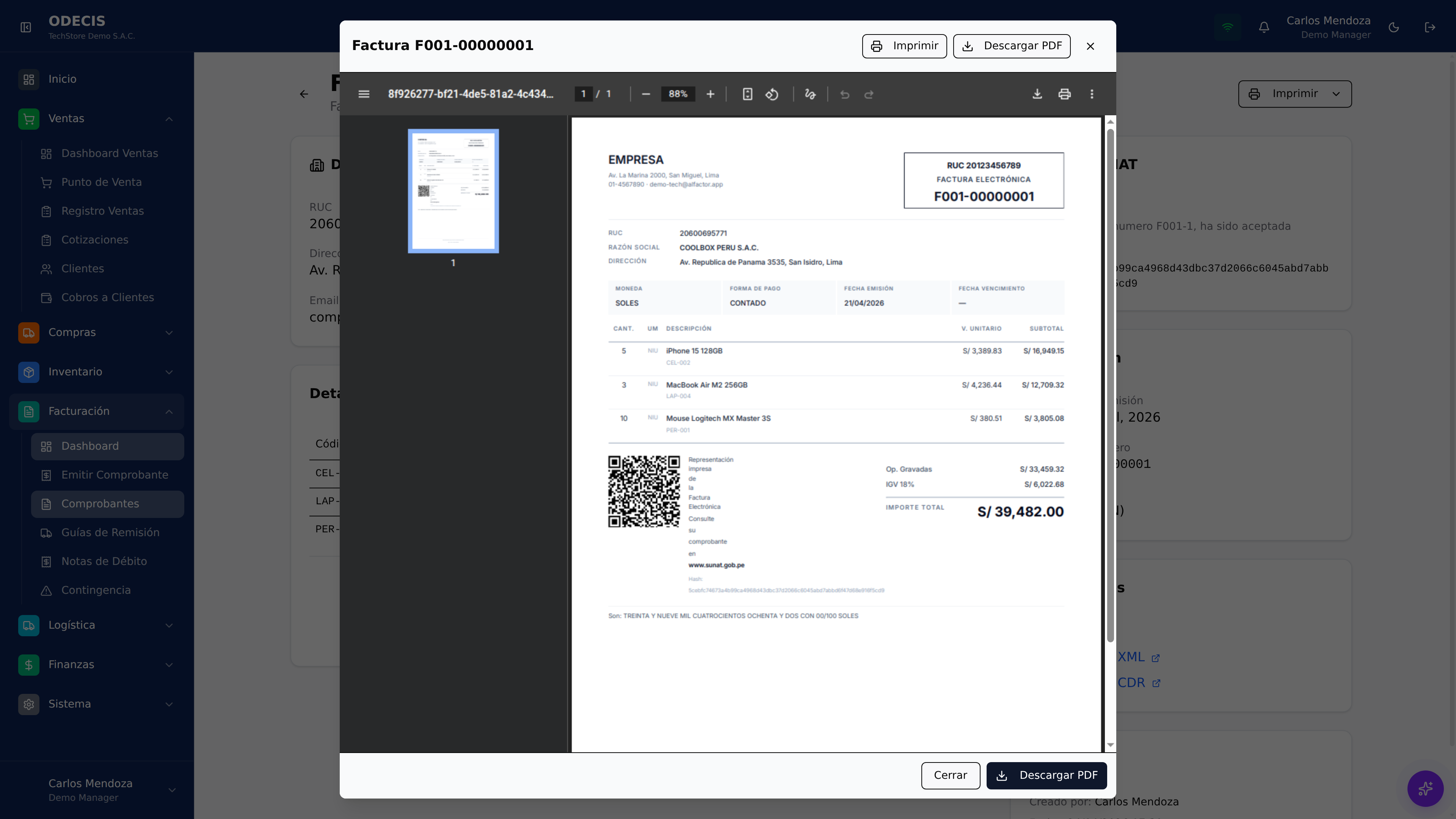The height and width of the screenshot is (819, 1456).
Task: Select the page 1 thumbnail
Action: pyautogui.click(x=453, y=191)
